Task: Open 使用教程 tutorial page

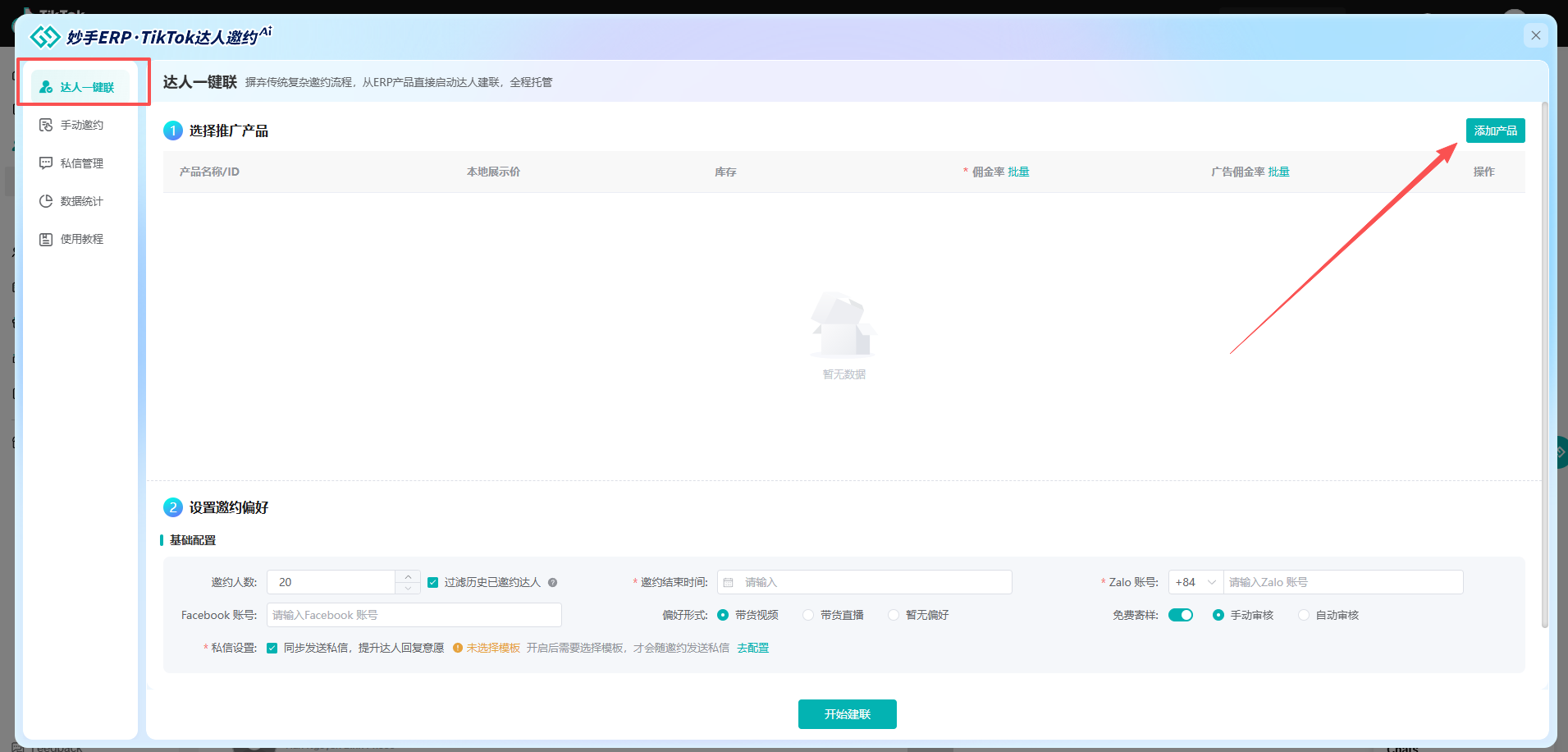Action: (80, 239)
